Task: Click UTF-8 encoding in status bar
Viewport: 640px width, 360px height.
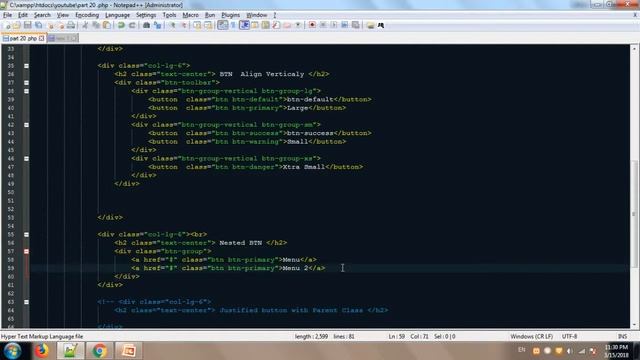Action: [569, 336]
